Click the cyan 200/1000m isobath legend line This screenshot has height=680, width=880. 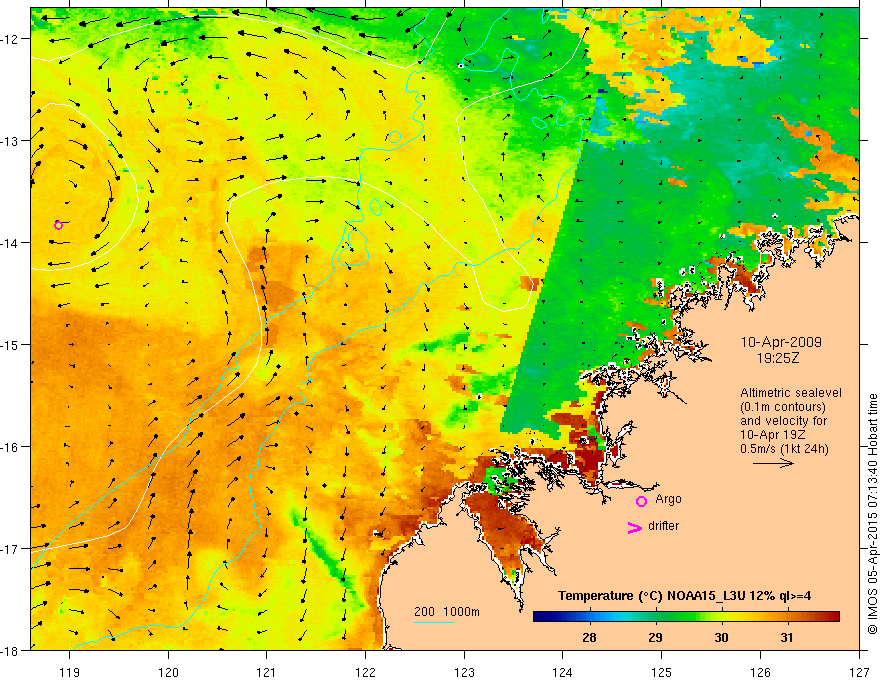coord(434,622)
